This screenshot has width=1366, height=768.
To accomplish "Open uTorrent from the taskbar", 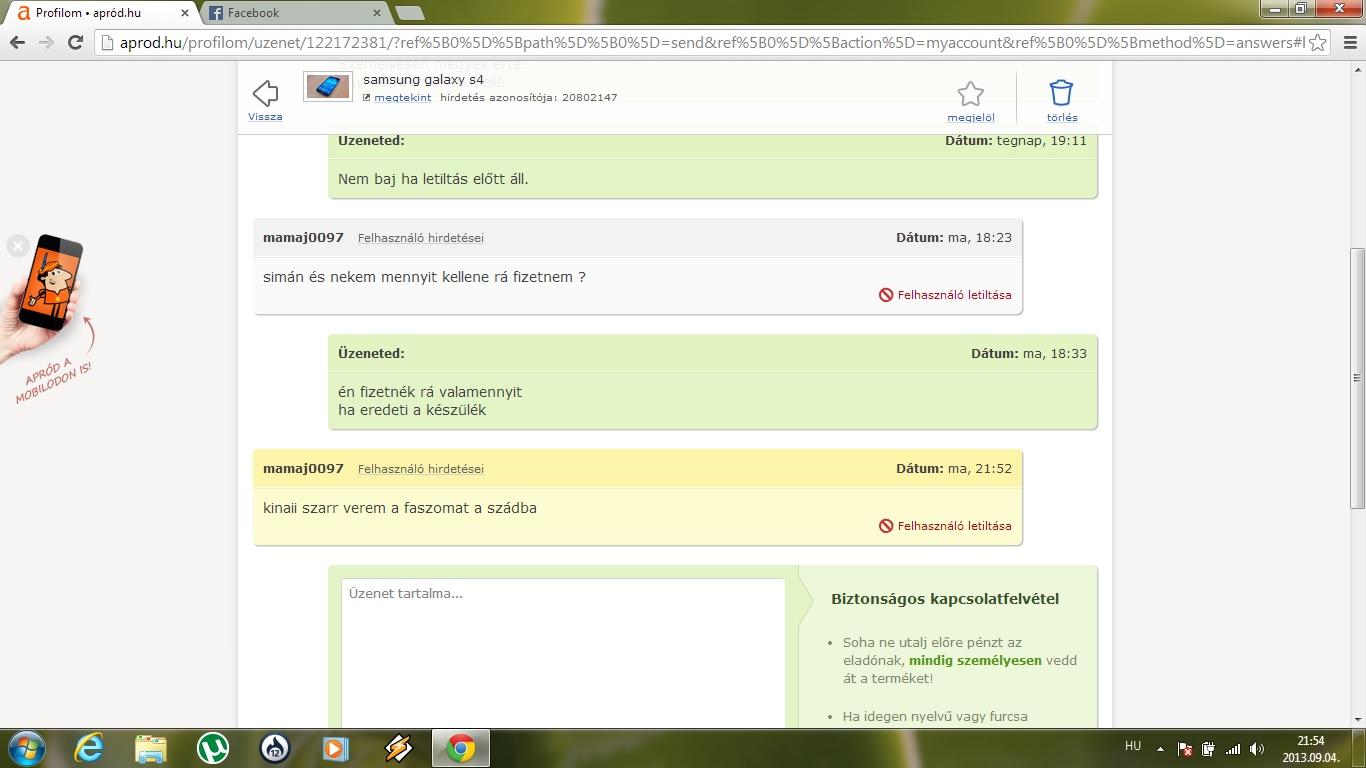I will pos(213,748).
